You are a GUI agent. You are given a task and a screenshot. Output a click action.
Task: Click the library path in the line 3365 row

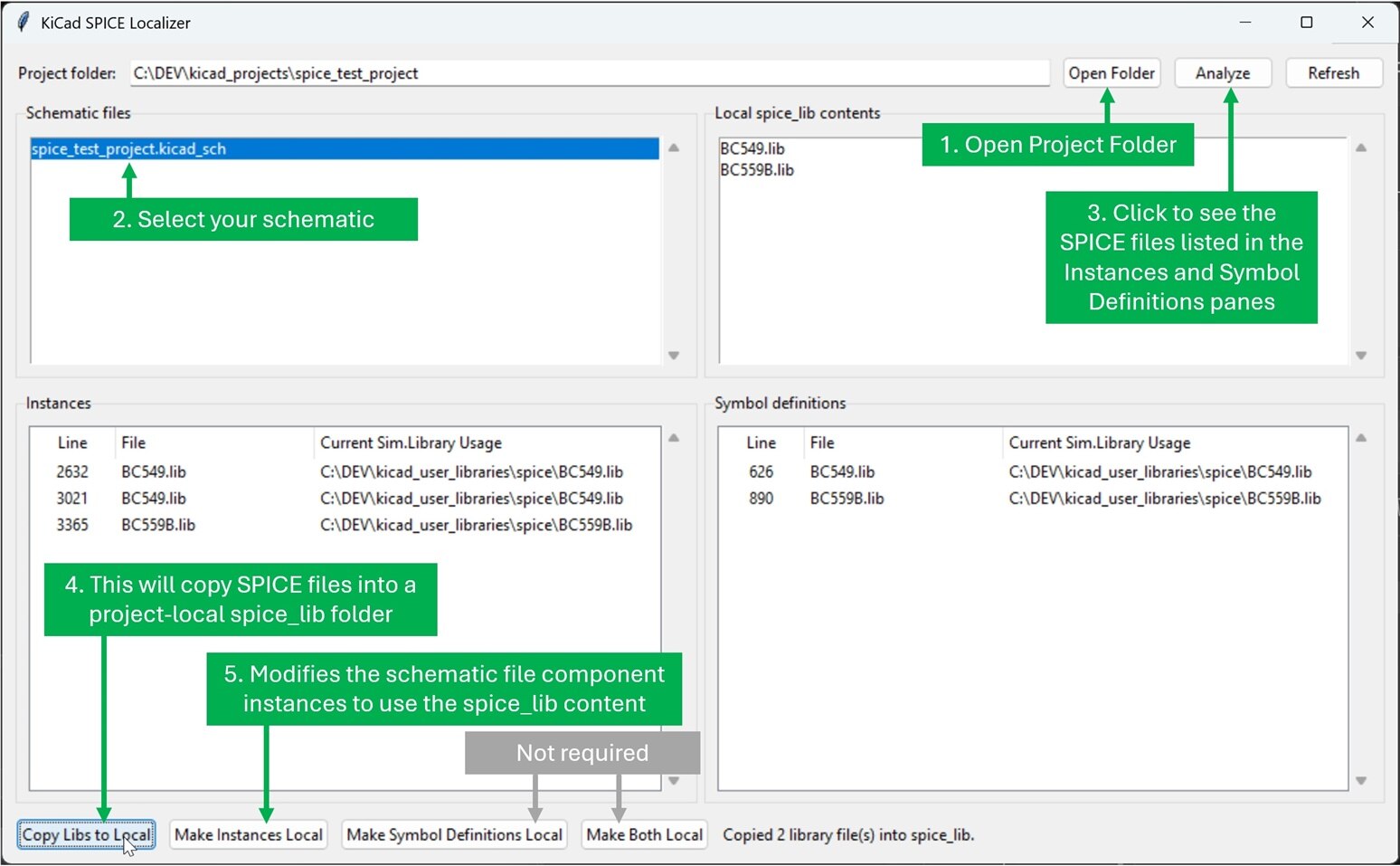point(476,525)
